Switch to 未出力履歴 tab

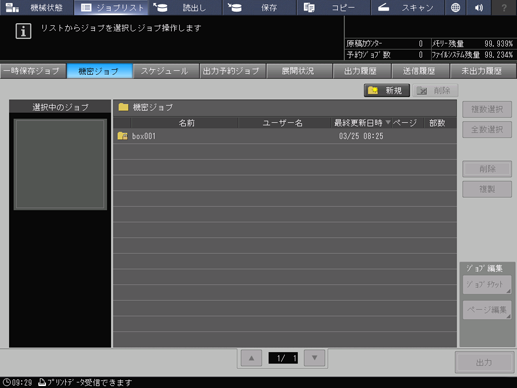pos(483,71)
